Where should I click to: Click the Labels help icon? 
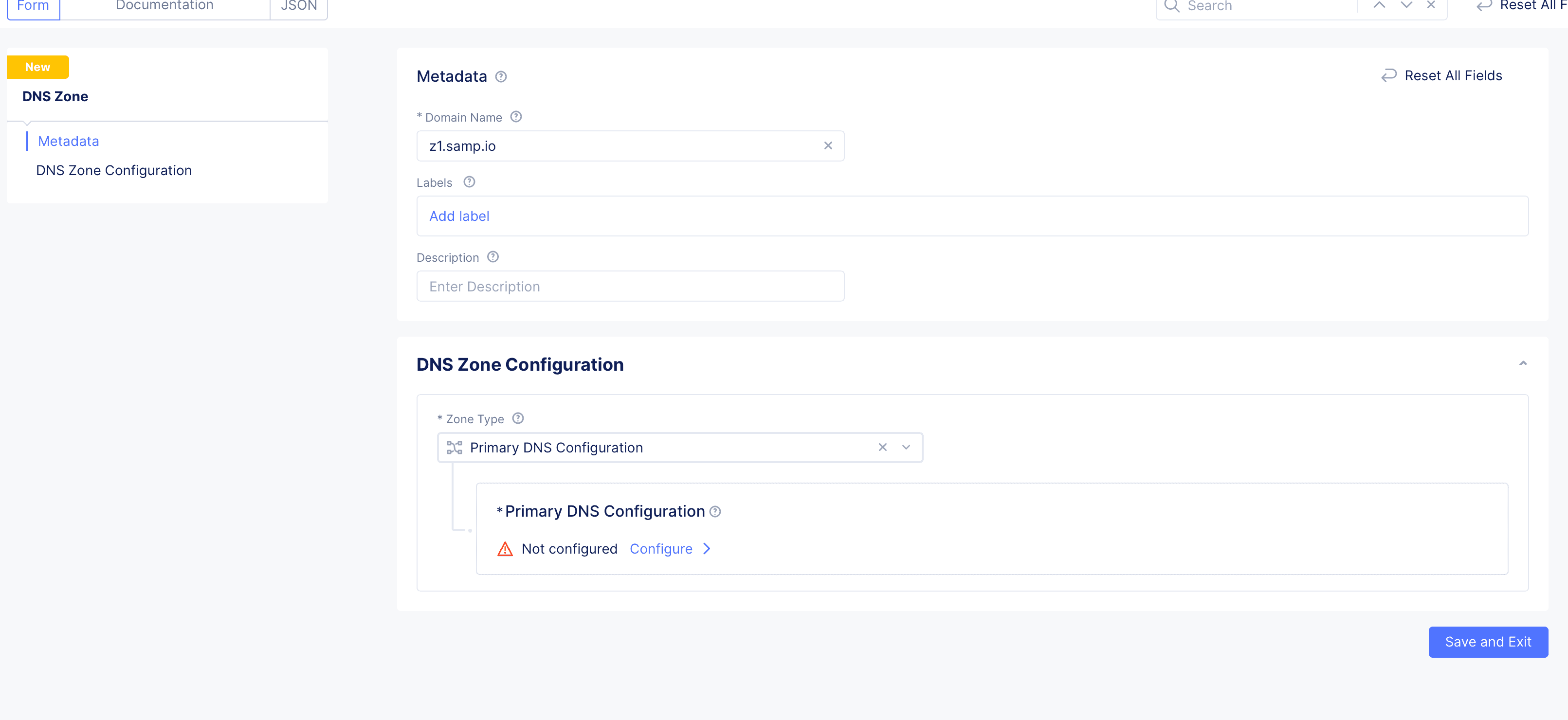(x=469, y=182)
